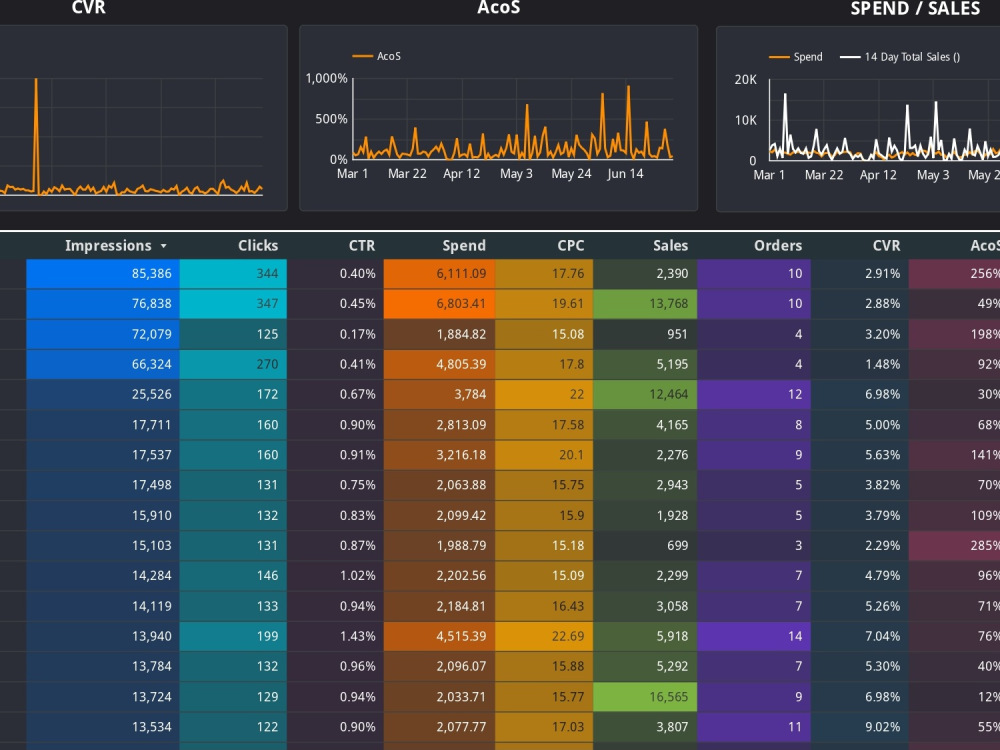Sort table by Clicks header

(258, 246)
